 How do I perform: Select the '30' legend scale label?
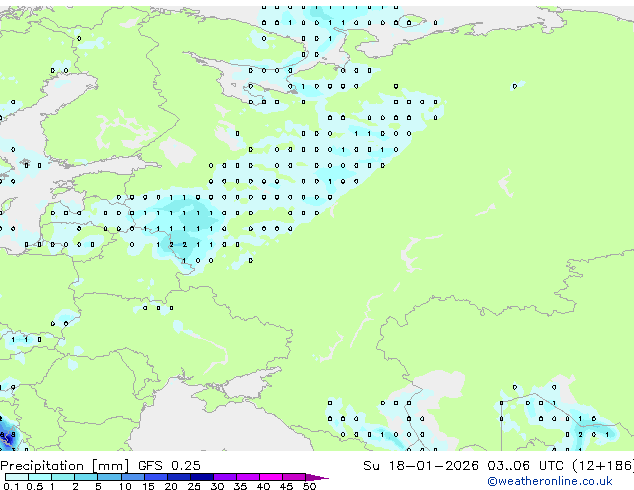click(217, 486)
